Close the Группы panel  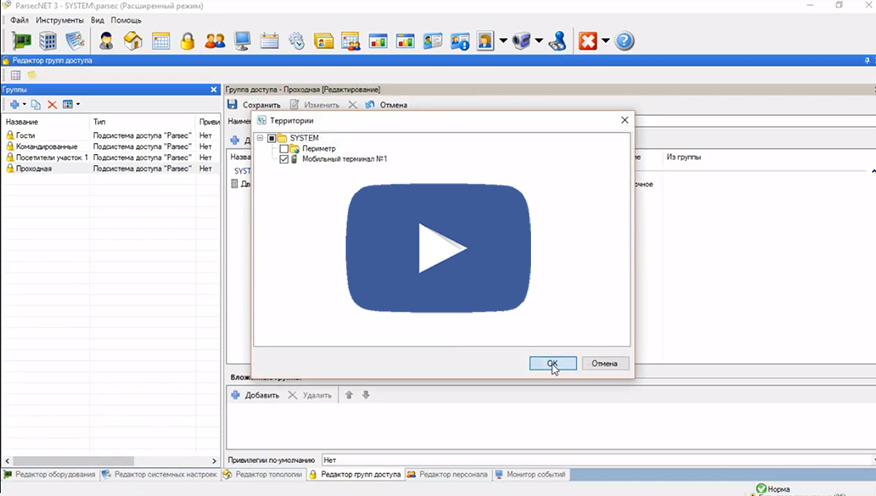(213, 89)
